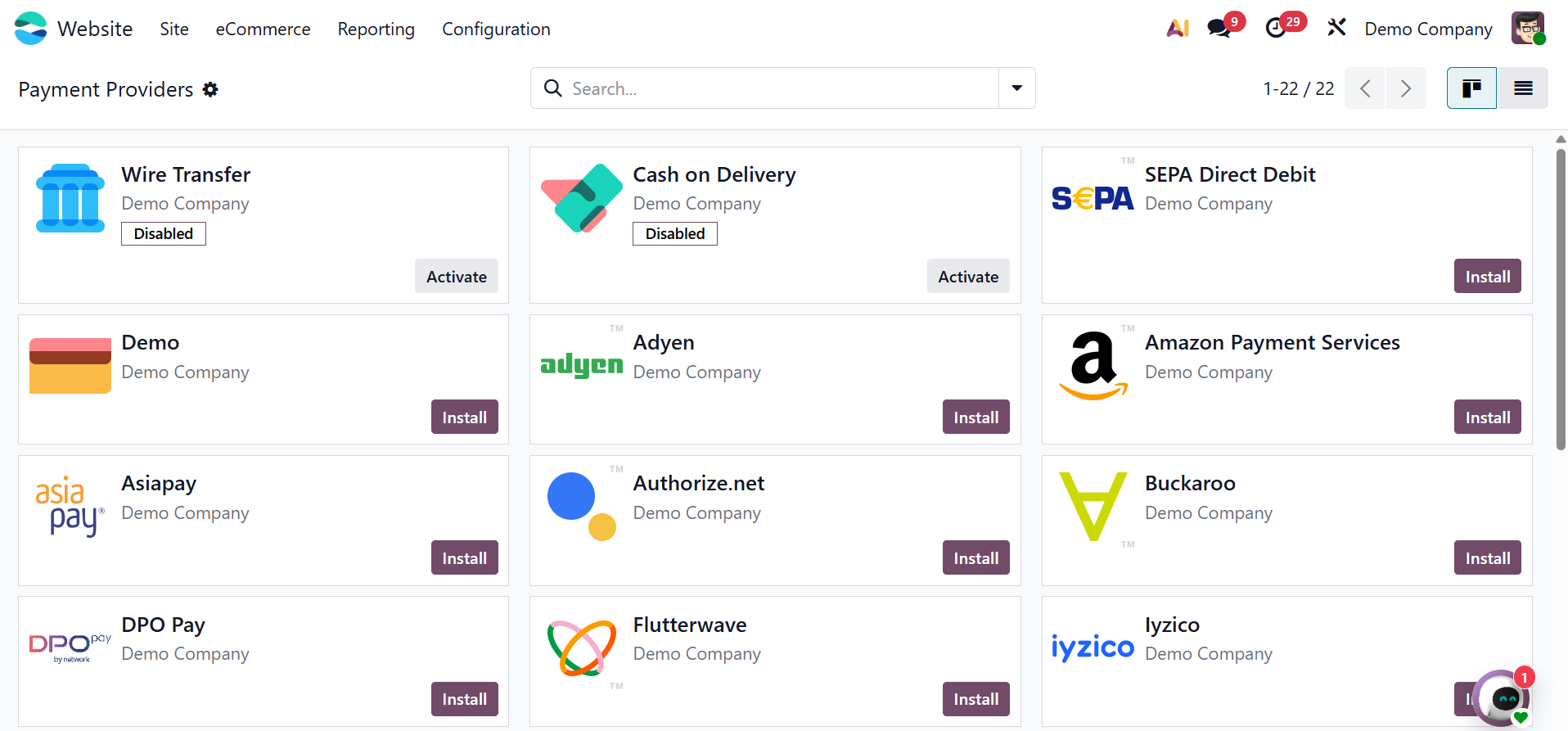Click the Odoo Website app logo

pyautogui.click(x=31, y=29)
